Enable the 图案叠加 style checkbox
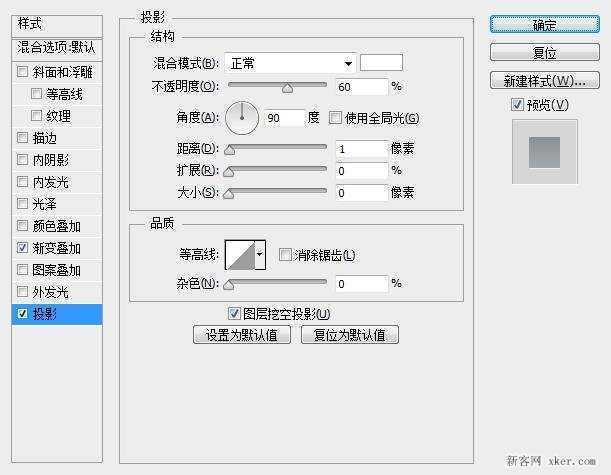This screenshot has height=475, width=611. [x=23, y=270]
